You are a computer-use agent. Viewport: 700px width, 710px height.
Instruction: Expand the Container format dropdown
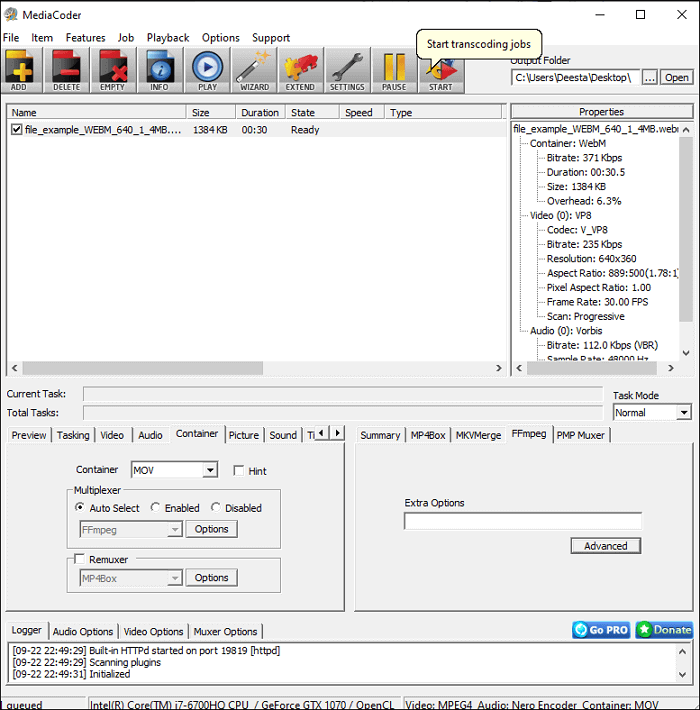[209, 470]
